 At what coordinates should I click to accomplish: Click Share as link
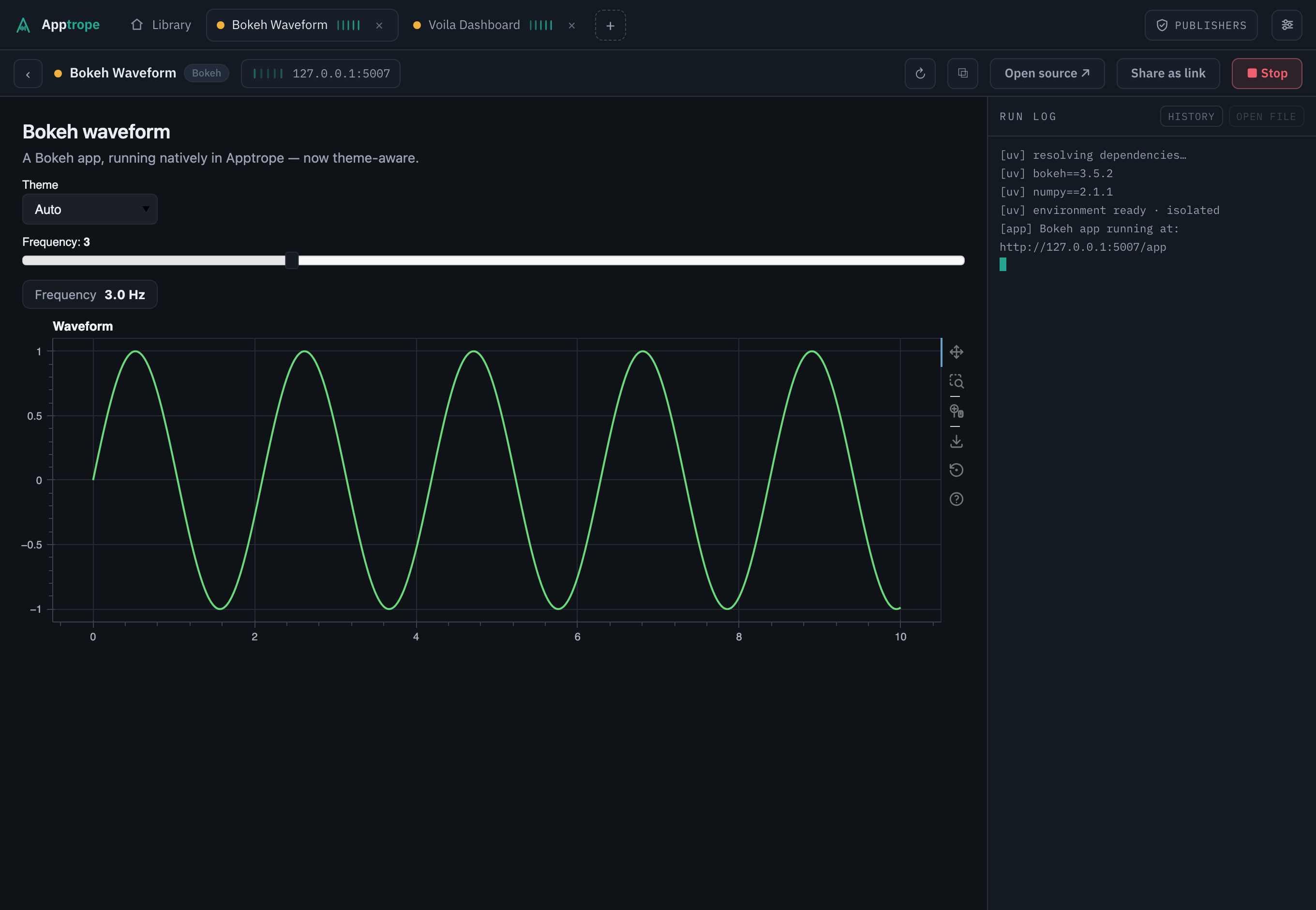coord(1168,74)
